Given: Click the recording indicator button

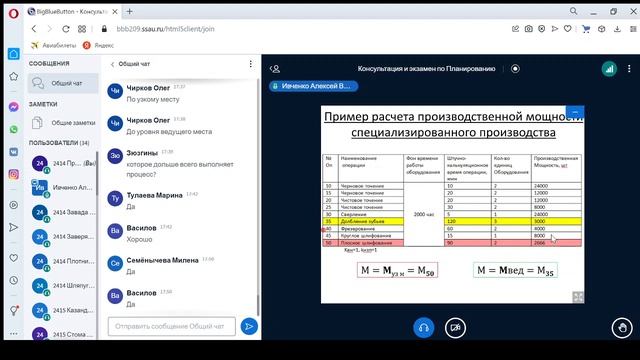Looking at the screenshot, I should coord(515,69).
